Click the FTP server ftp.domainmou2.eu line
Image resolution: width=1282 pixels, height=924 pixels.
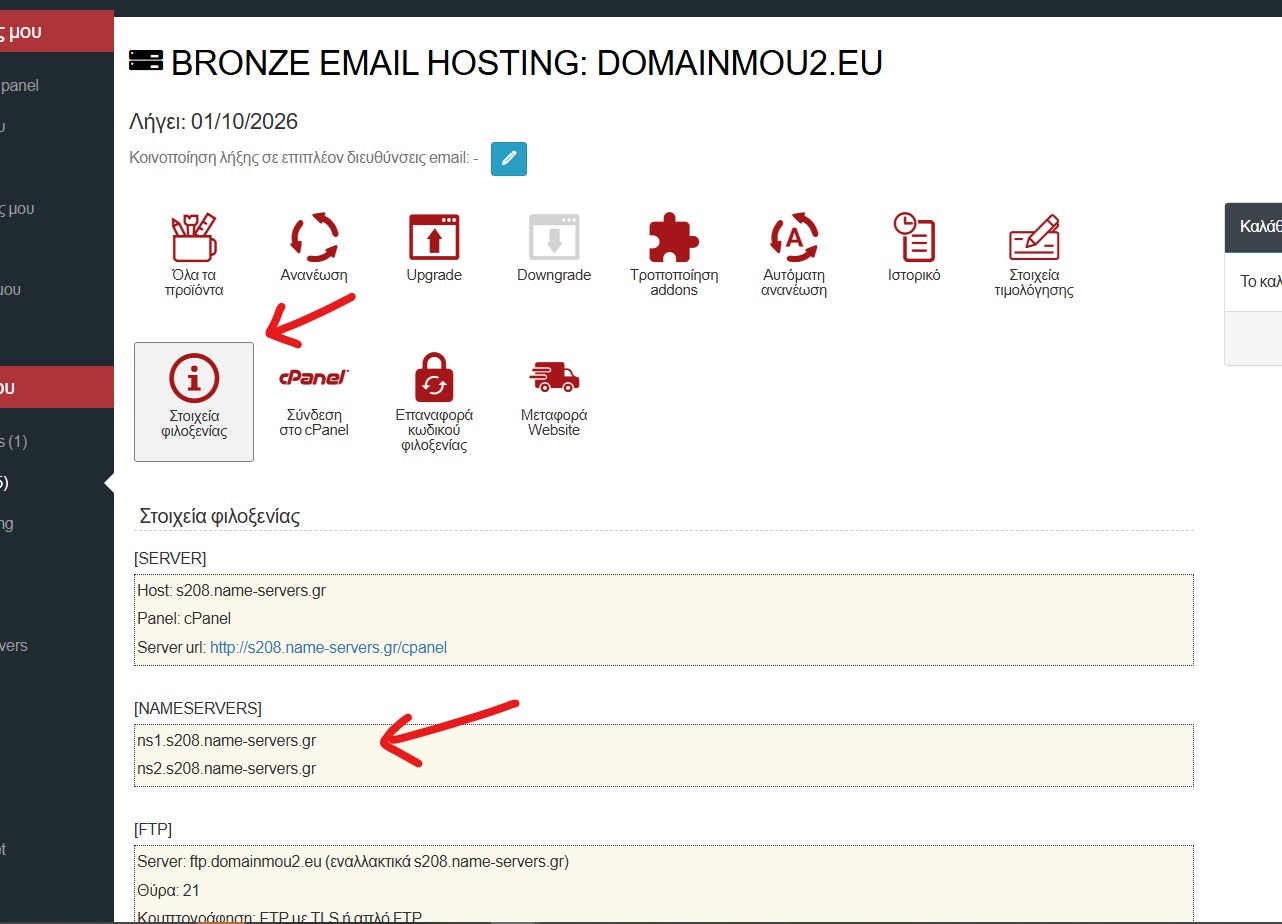[353, 861]
